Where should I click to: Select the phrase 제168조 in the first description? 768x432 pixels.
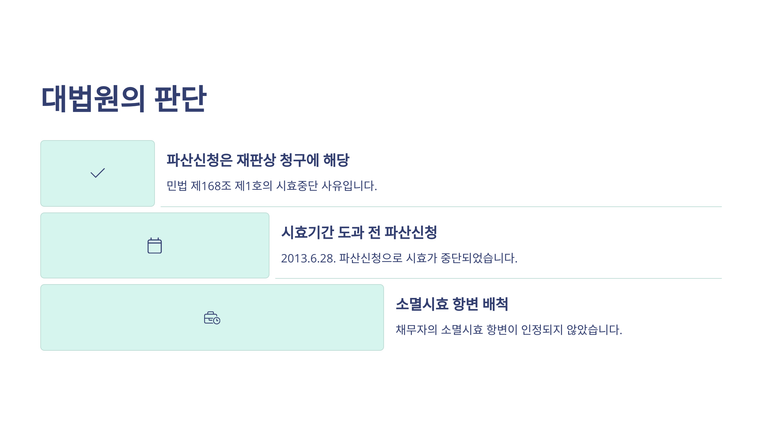point(211,186)
